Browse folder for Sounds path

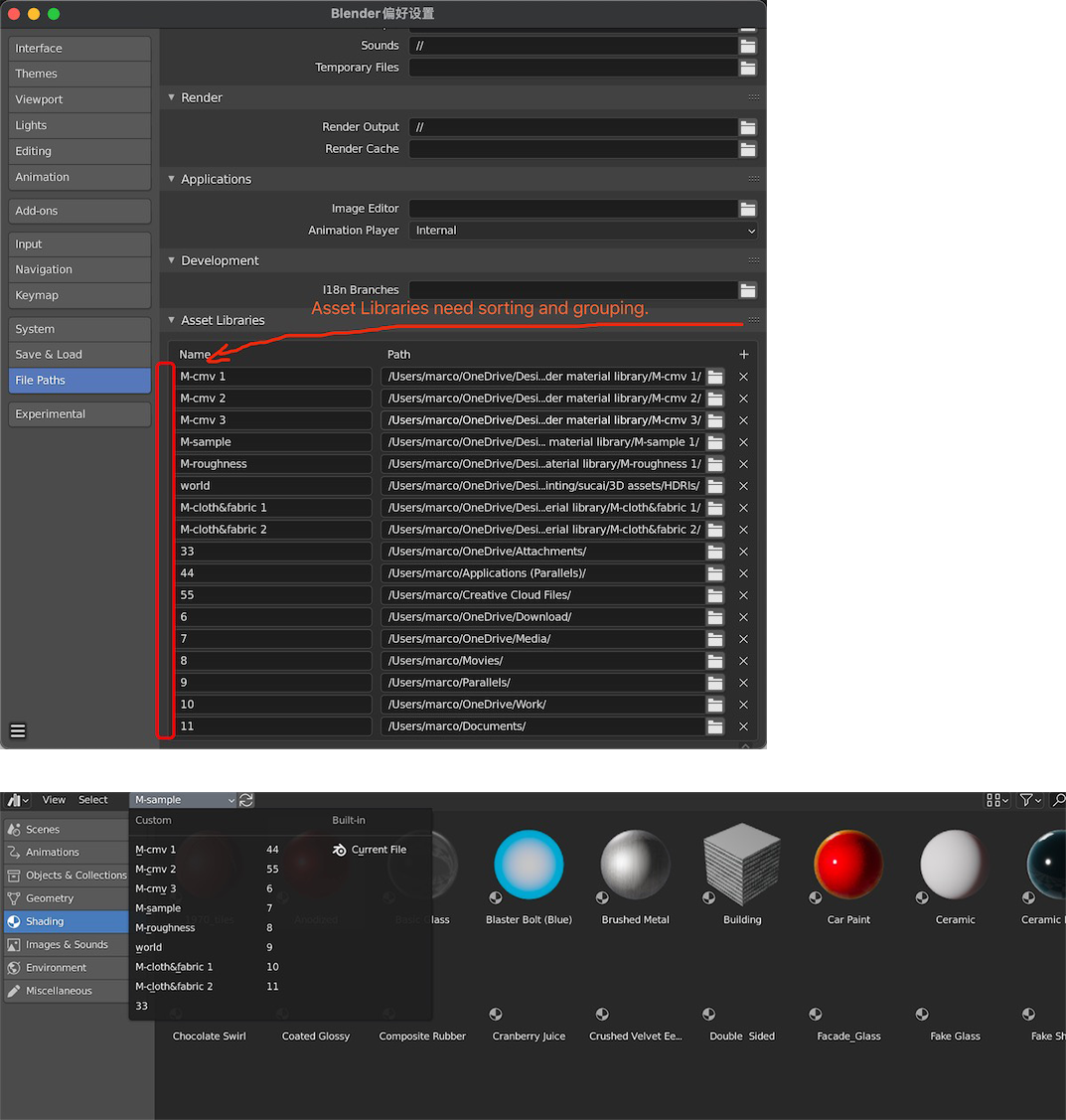tap(747, 46)
